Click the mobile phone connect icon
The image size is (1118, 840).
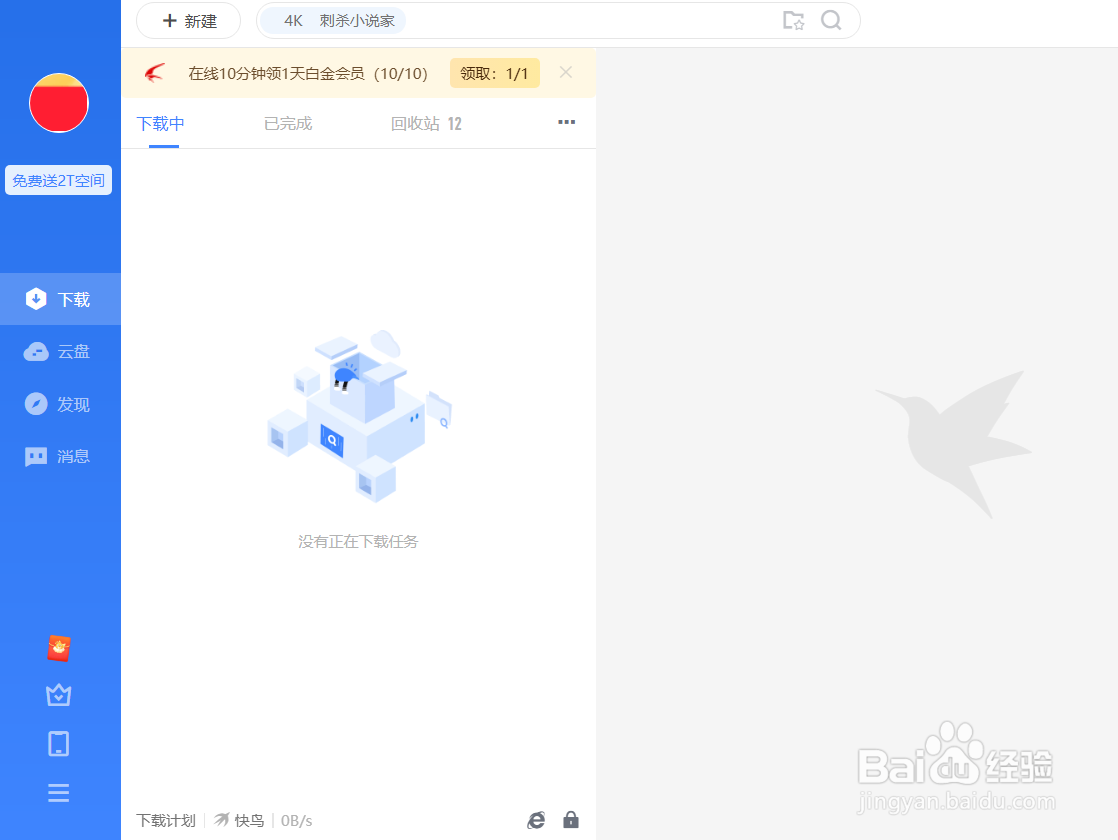click(58, 743)
